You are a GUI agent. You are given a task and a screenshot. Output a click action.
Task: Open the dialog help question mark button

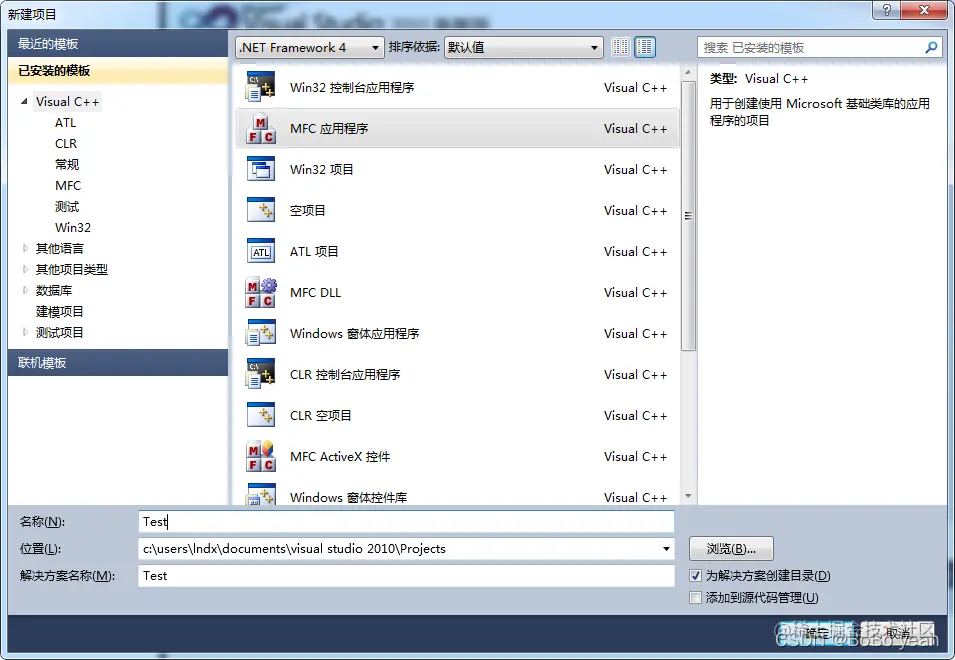(886, 10)
